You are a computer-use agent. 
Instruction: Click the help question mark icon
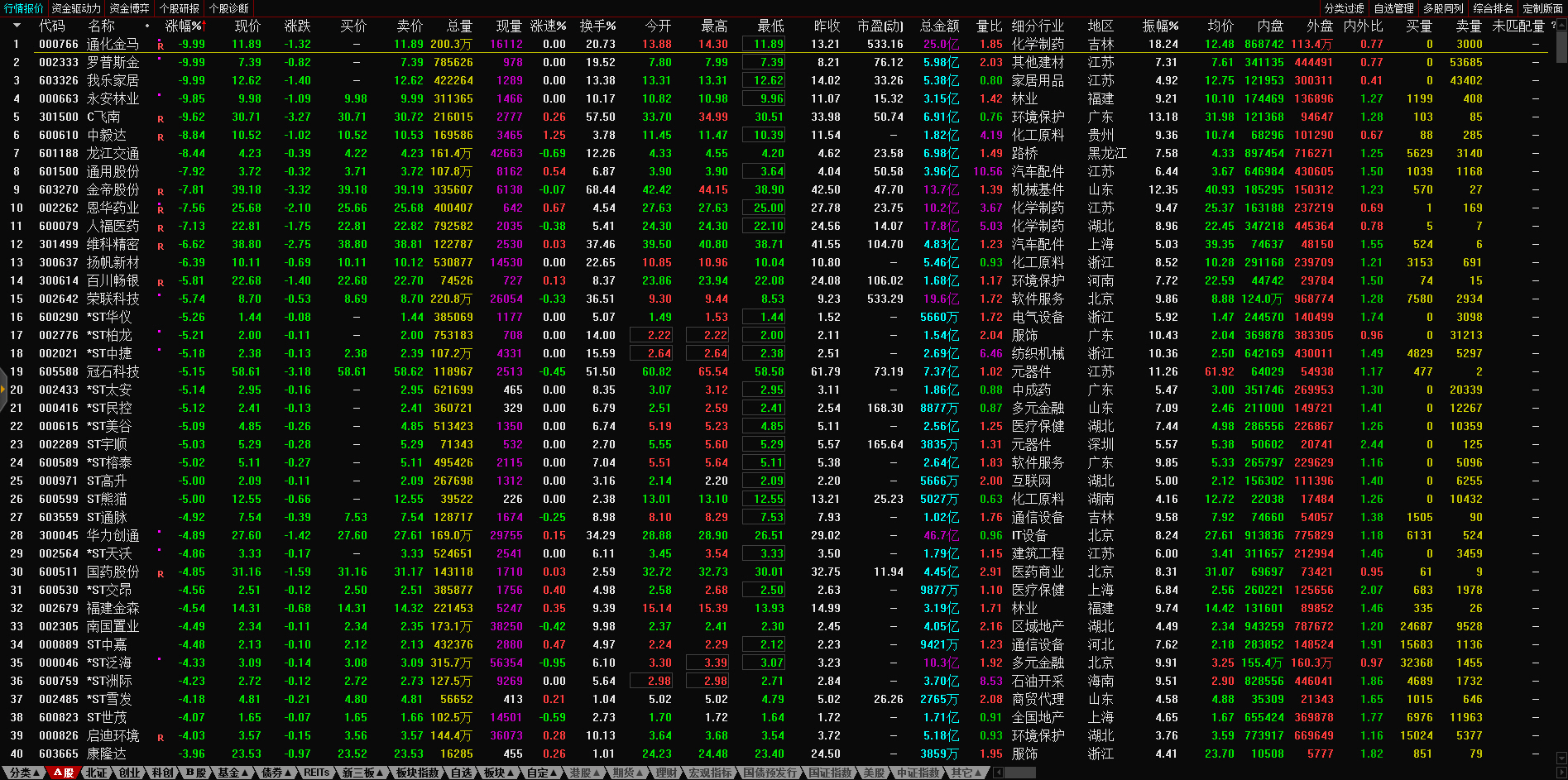[1553, 26]
